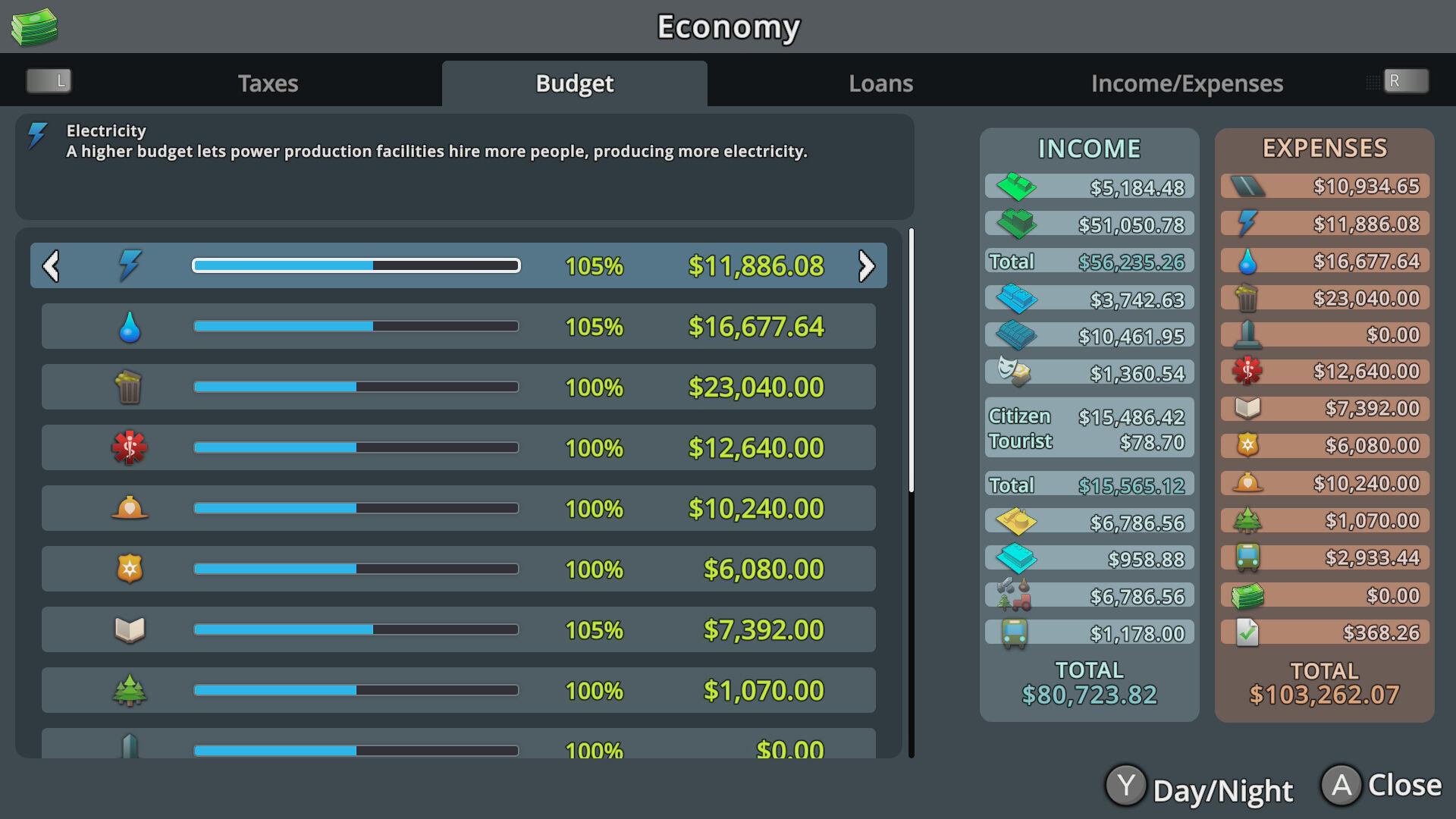Click the education open book icon
The image size is (1456, 819).
(129, 629)
